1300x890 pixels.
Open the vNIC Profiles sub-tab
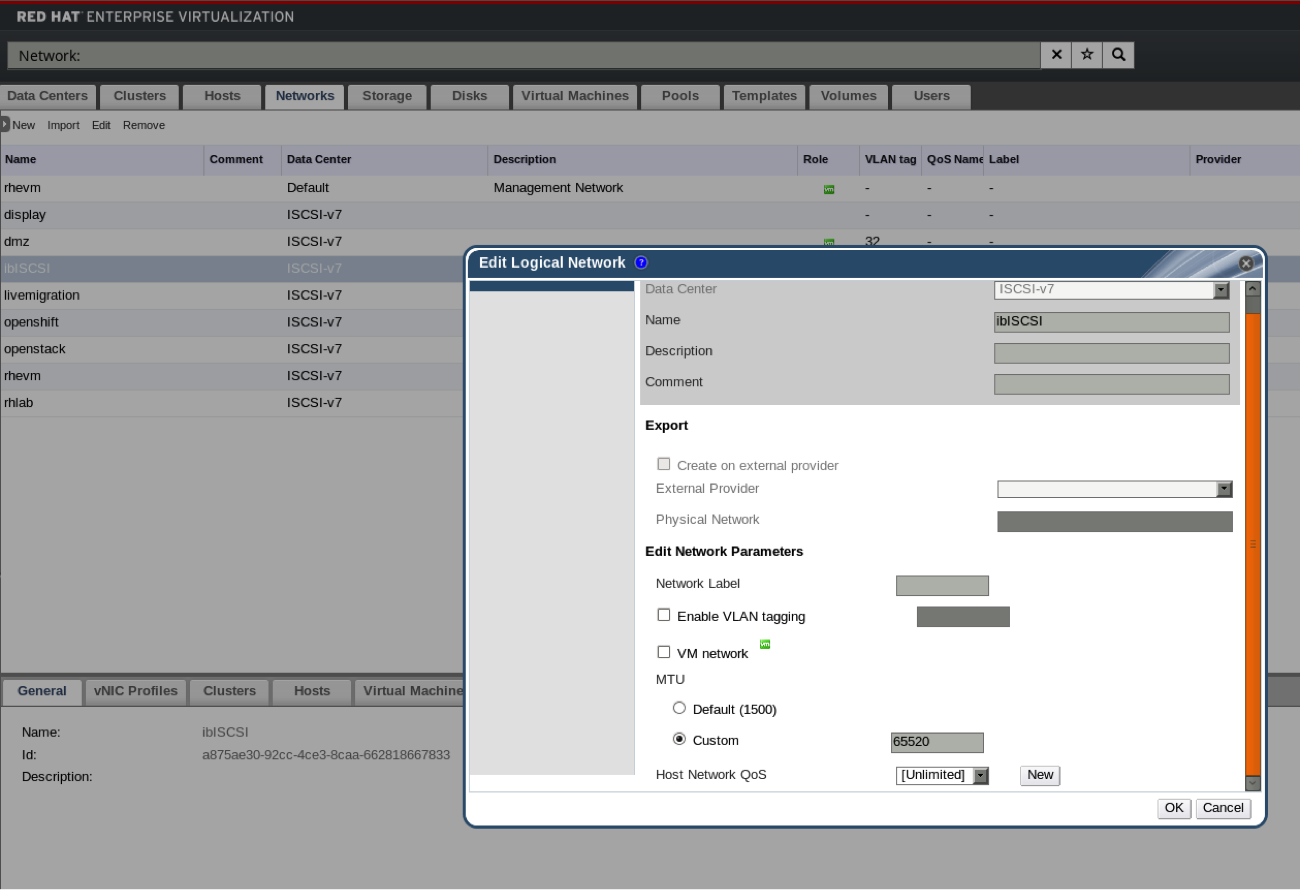pos(136,691)
